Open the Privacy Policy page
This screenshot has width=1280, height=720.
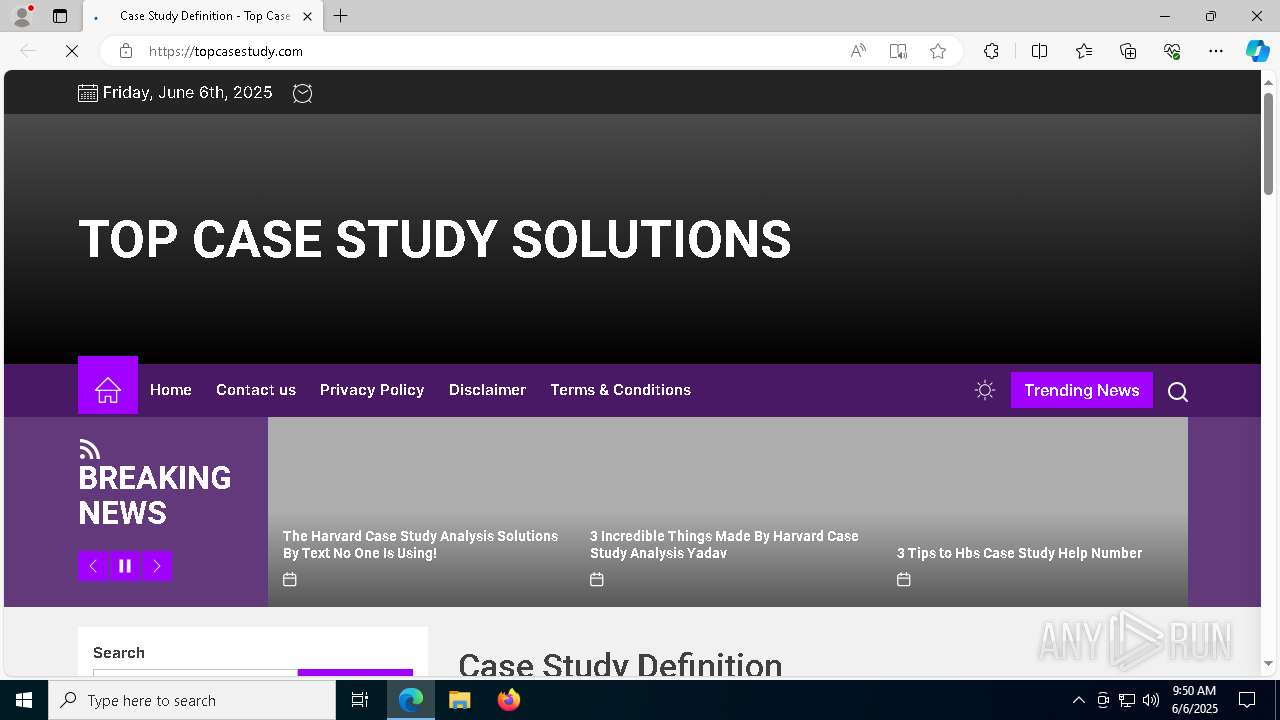coord(372,390)
